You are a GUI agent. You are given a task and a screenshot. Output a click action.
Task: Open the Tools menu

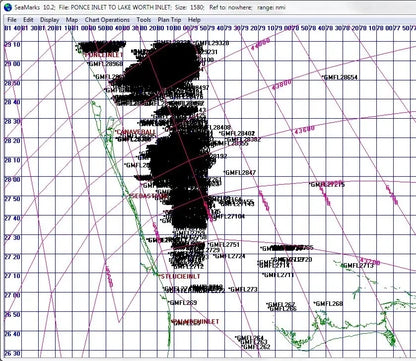pyautogui.click(x=144, y=20)
